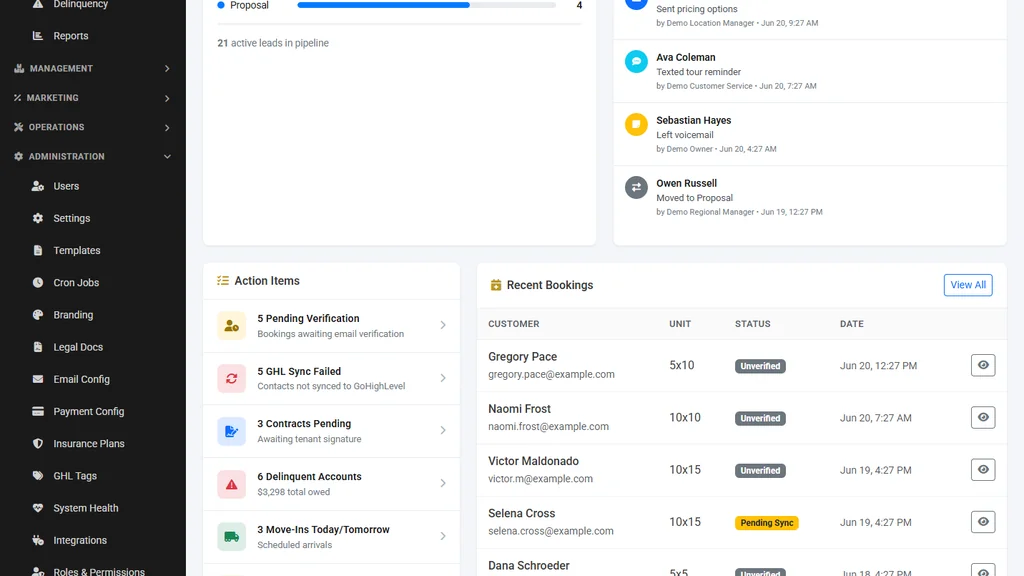Click Sebastian Hayes voicemail activity icon
The image size is (1024, 576).
coord(636,124)
